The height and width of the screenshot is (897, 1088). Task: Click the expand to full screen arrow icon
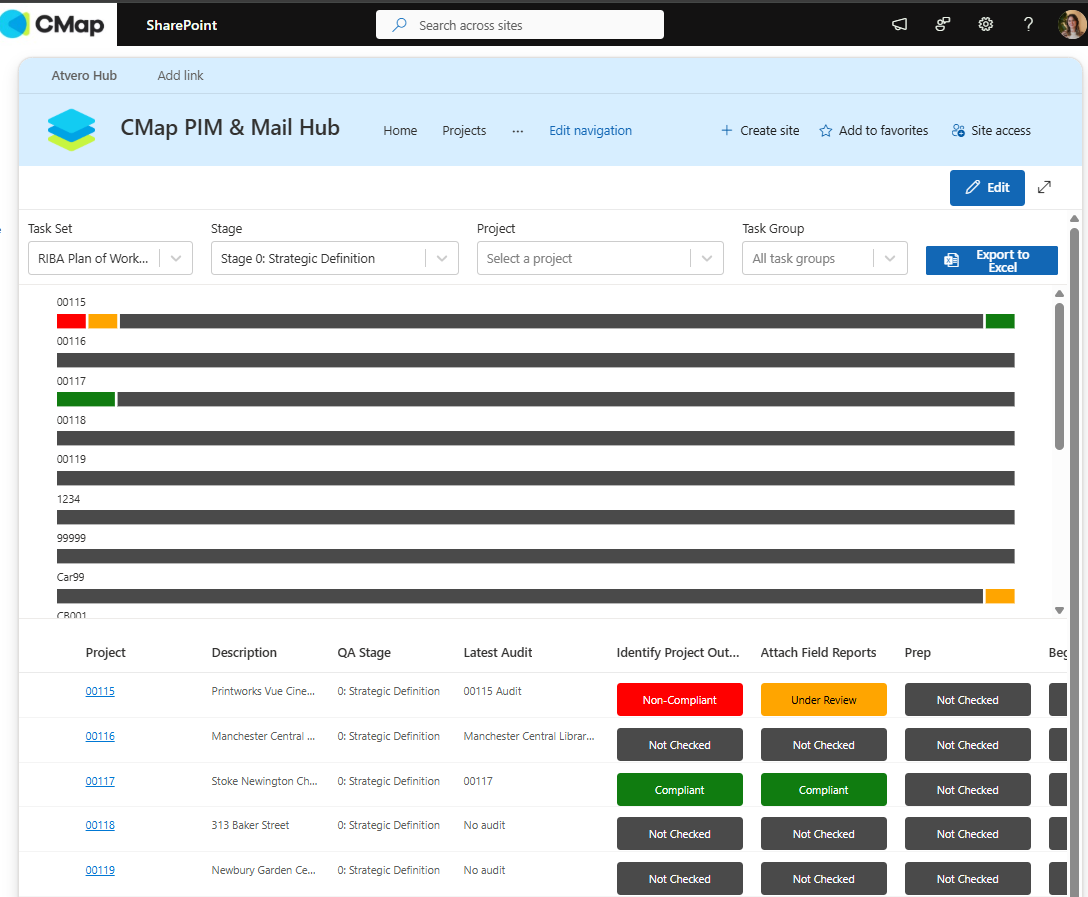tap(1044, 187)
